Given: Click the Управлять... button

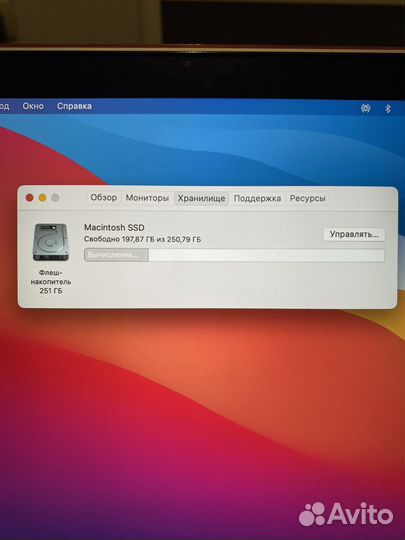Looking at the screenshot, I should (354, 234).
